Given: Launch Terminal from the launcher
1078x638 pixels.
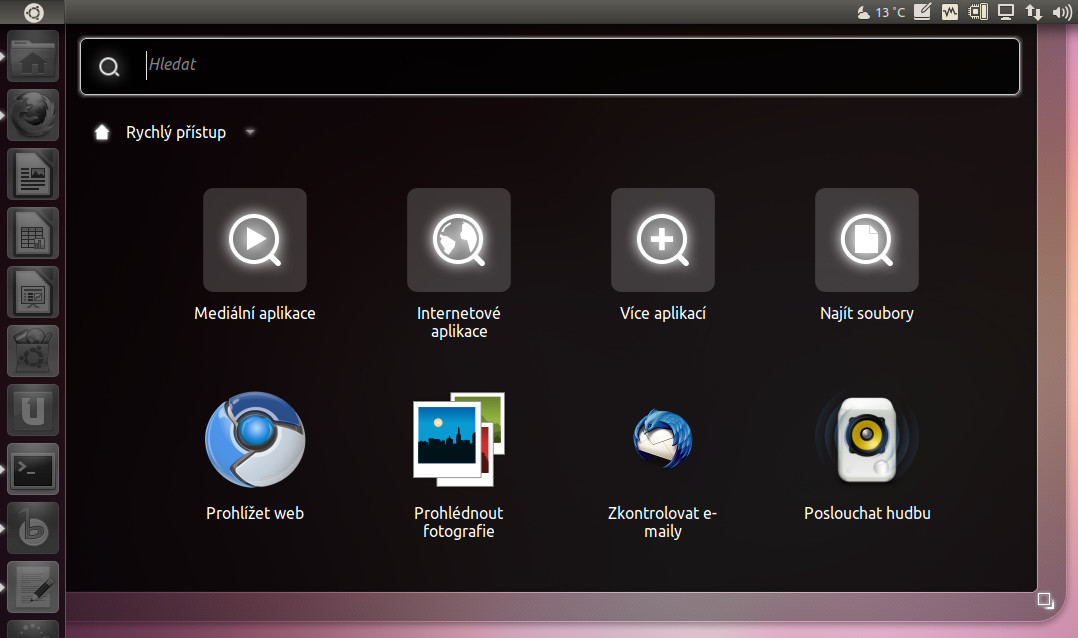Looking at the screenshot, I should [x=33, y=469].
